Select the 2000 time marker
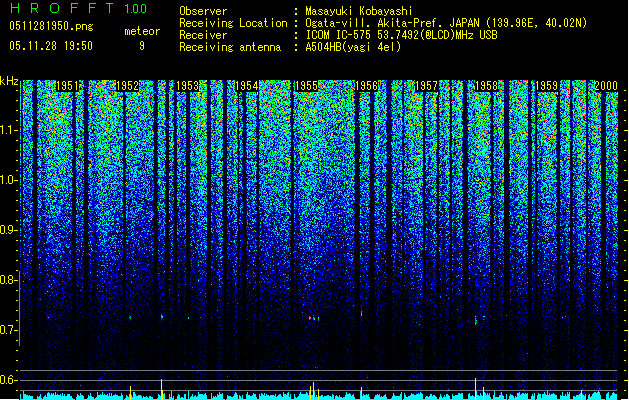Screen dimensions: 629x400 click(606, 86)
